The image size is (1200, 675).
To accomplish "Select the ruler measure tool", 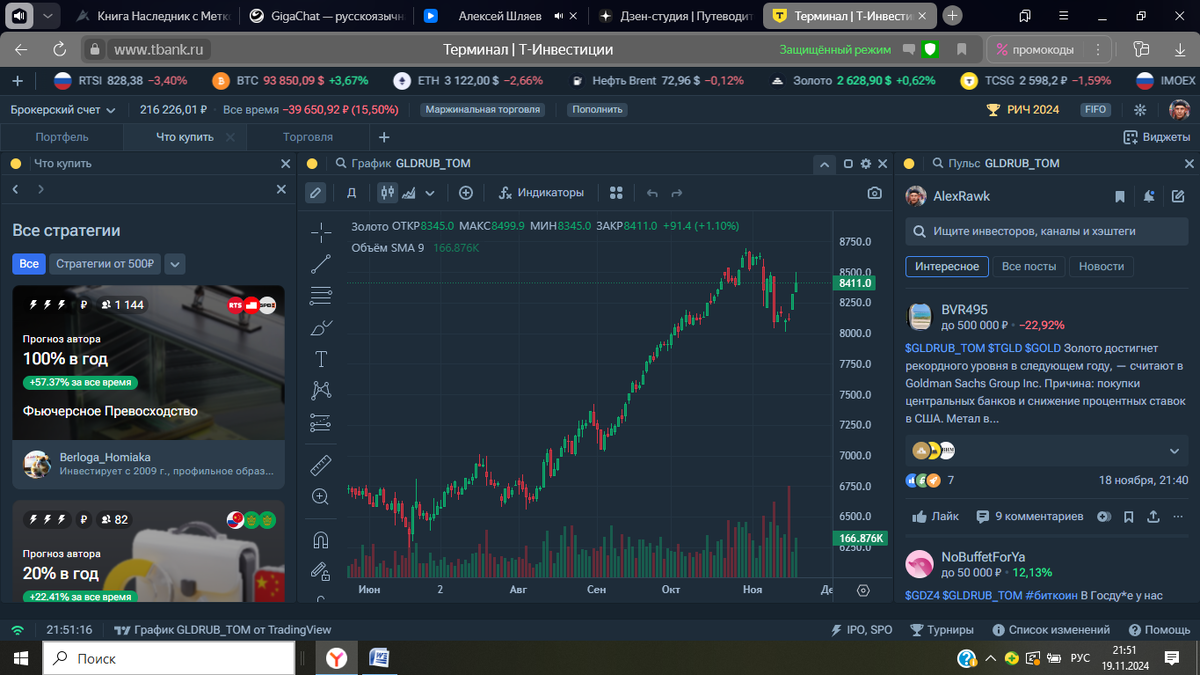I will pos(321,465).
